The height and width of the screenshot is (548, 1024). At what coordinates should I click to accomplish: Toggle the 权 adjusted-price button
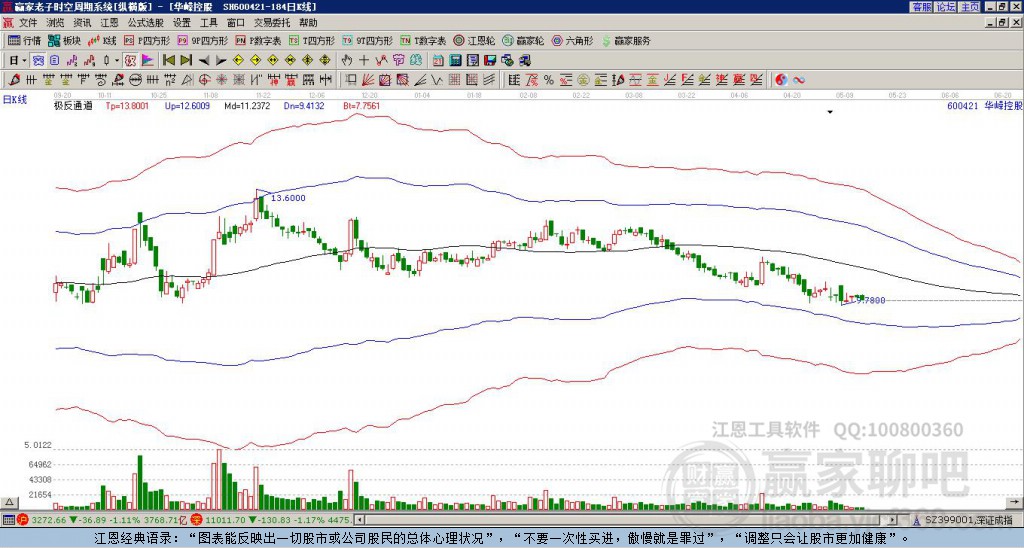[130, 60]
